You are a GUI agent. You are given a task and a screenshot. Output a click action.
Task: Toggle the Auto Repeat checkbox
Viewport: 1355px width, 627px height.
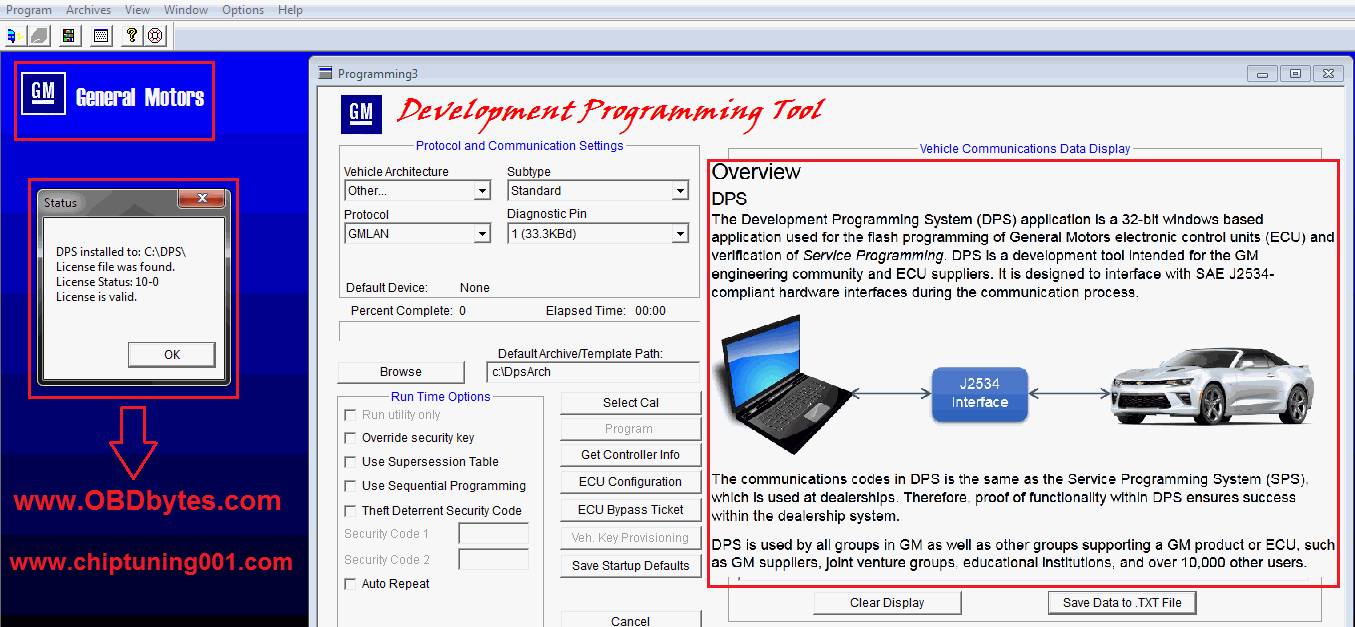tap(350, 584)
